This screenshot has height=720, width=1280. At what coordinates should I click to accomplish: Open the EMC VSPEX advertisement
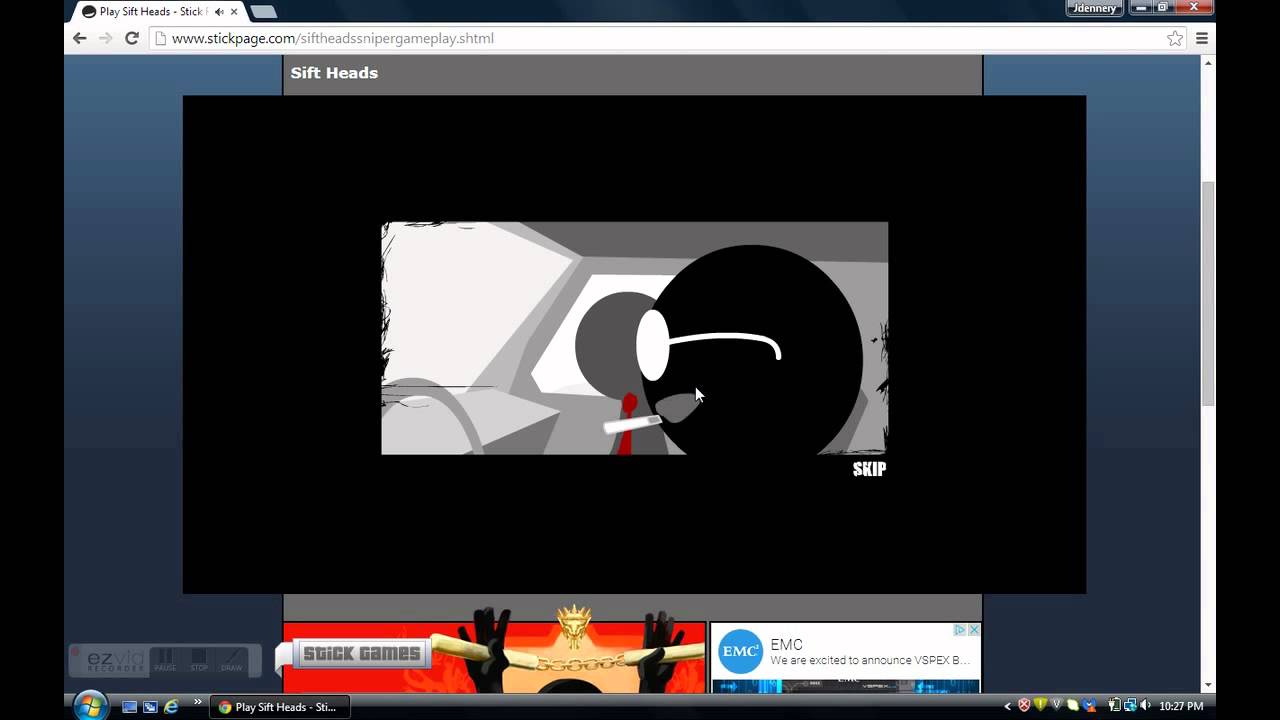point(845,657)
